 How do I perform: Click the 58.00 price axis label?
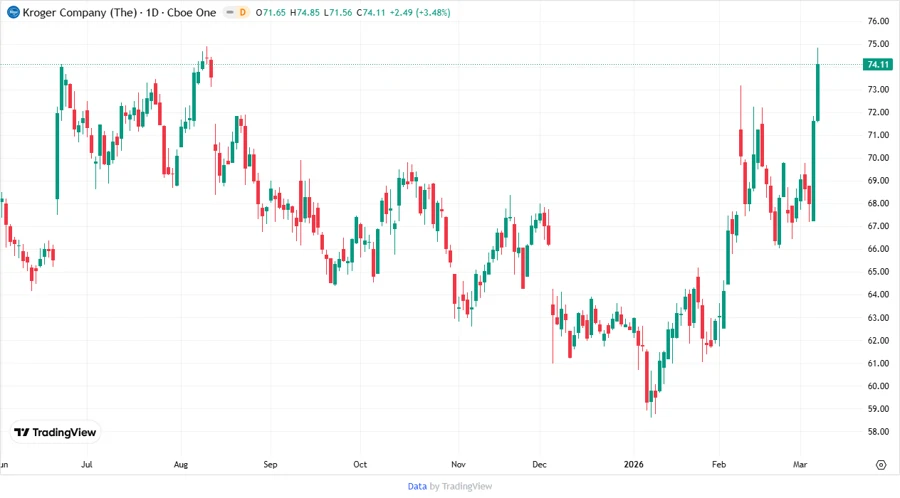click(878, 432)
